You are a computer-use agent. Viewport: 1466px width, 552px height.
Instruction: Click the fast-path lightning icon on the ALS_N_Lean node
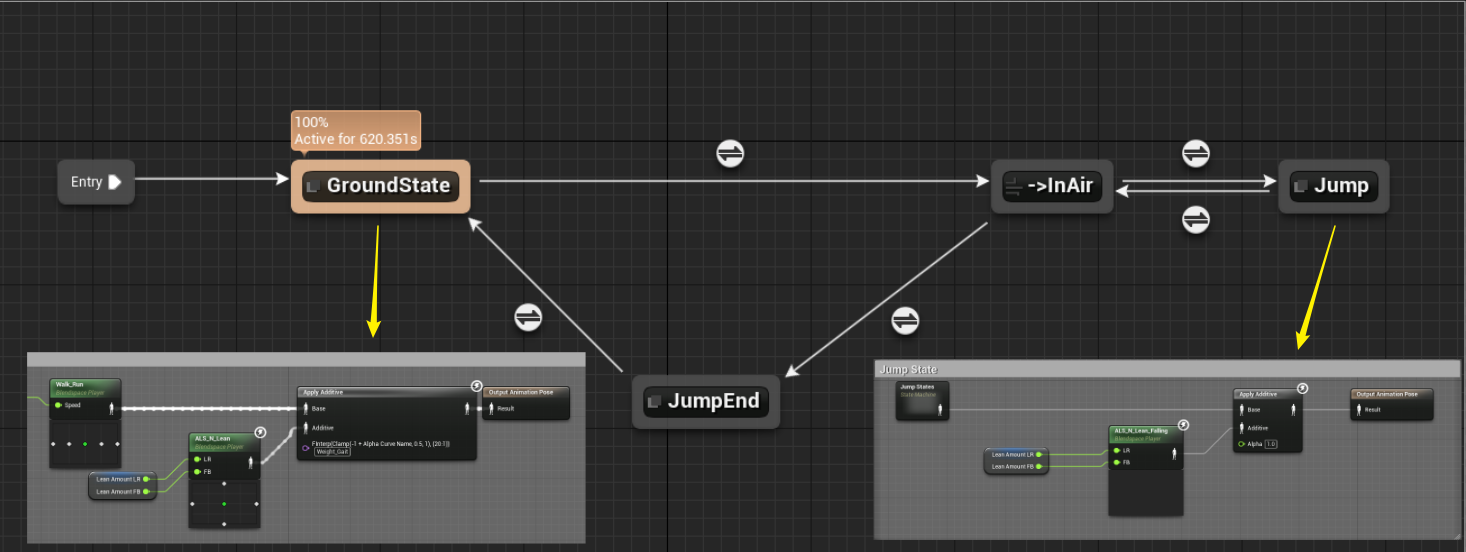tap(260, 432)
